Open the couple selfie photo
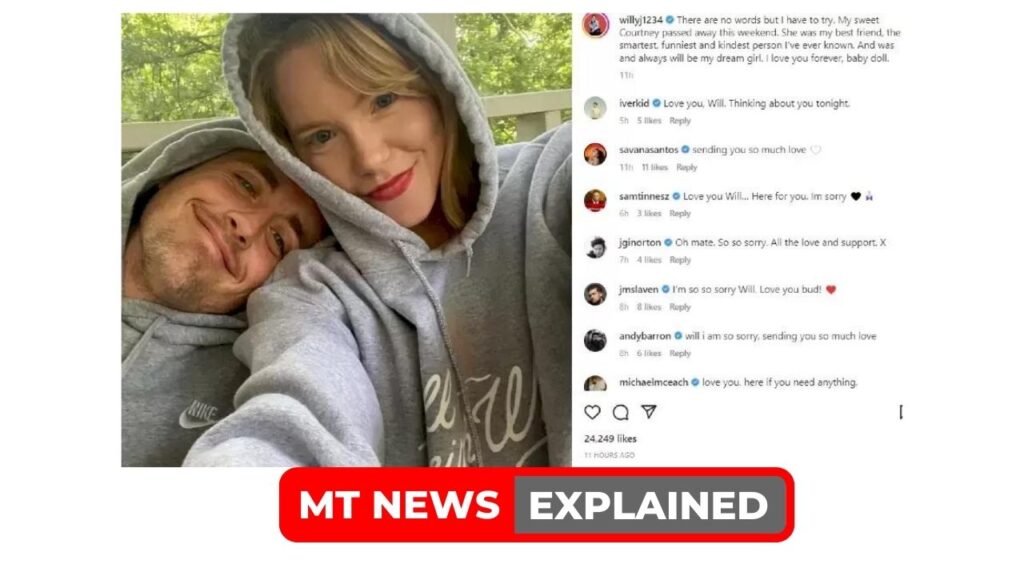 [346, 240]
